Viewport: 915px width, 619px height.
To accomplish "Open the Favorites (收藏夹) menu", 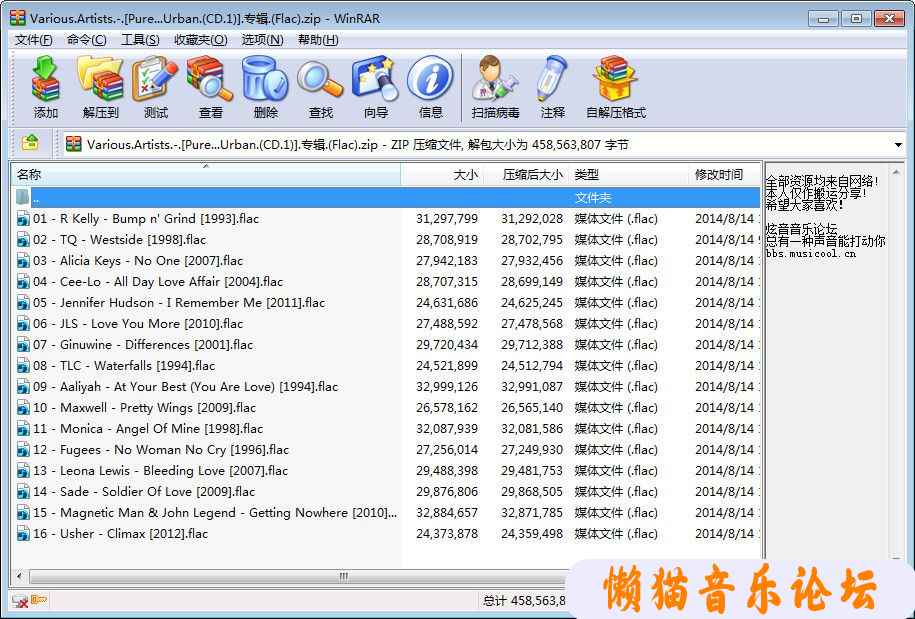I will 201,40.
